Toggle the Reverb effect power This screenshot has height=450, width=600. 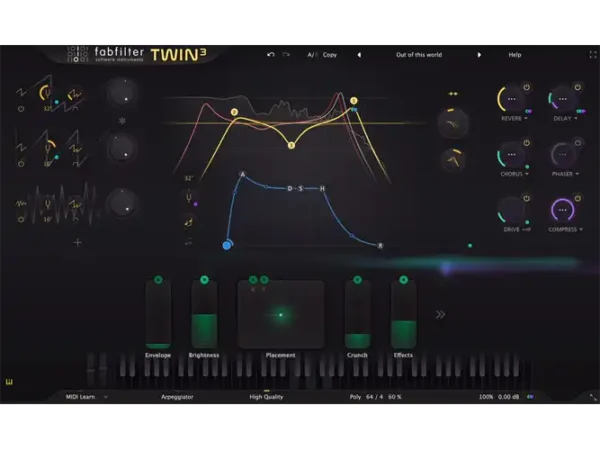[527, 87]
